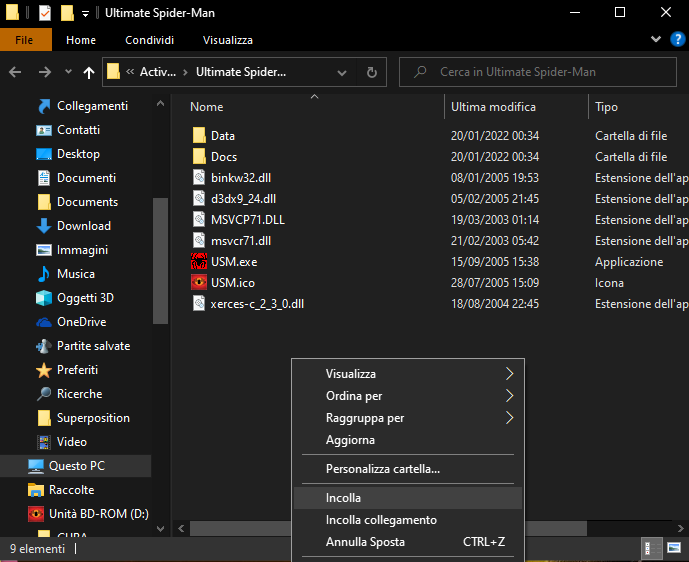Click the Properties checkmark icon in title bar
This screenshot has width=689, height=562.
[x=44, y=13]
